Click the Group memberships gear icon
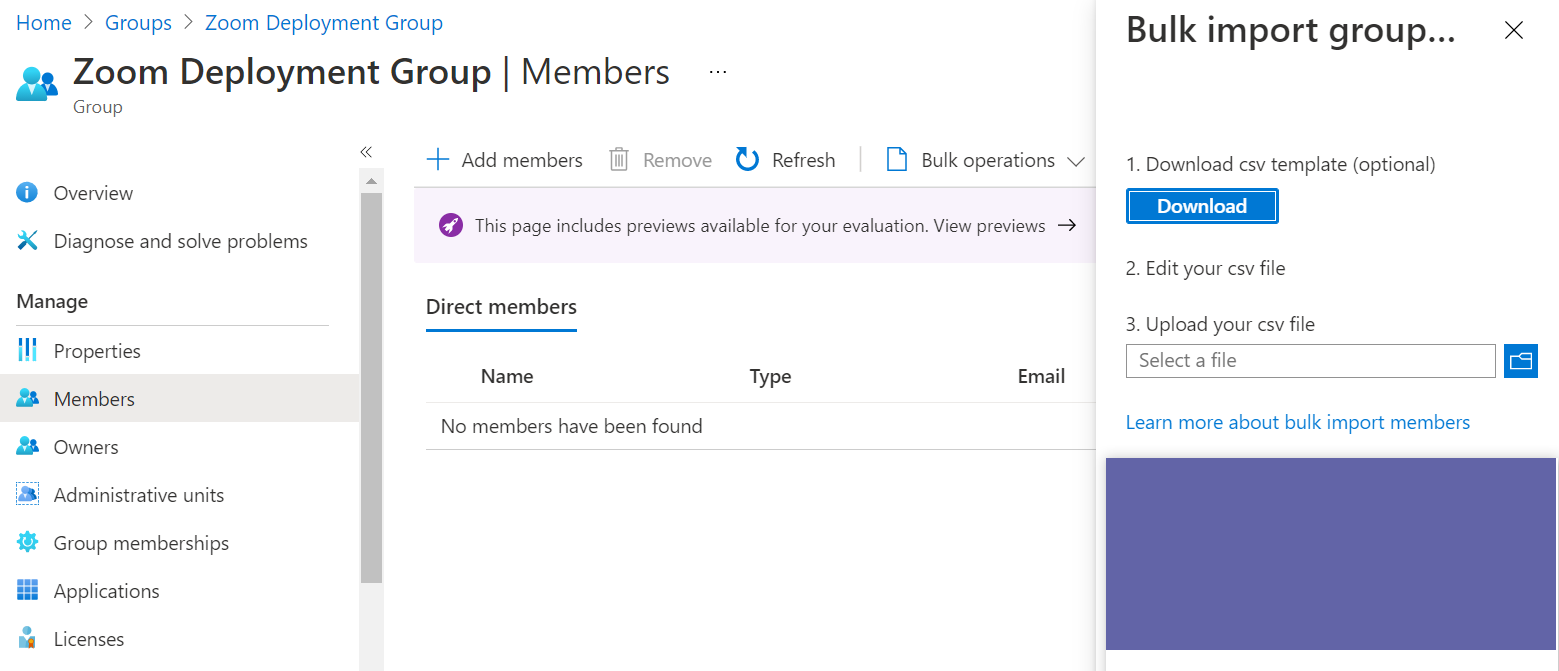The width and height of the screenshot is (1559, 671). (x=27, y=543)
